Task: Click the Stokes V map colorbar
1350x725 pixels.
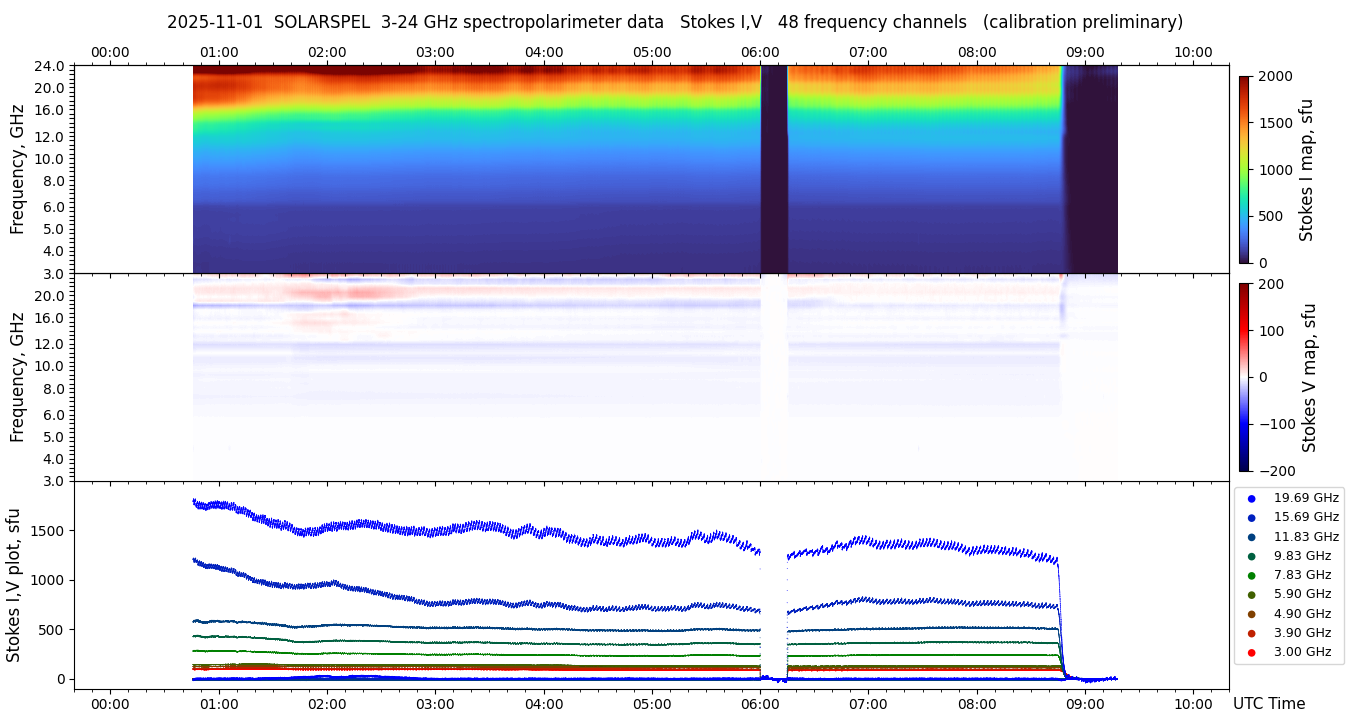Action: (1244, 377)
